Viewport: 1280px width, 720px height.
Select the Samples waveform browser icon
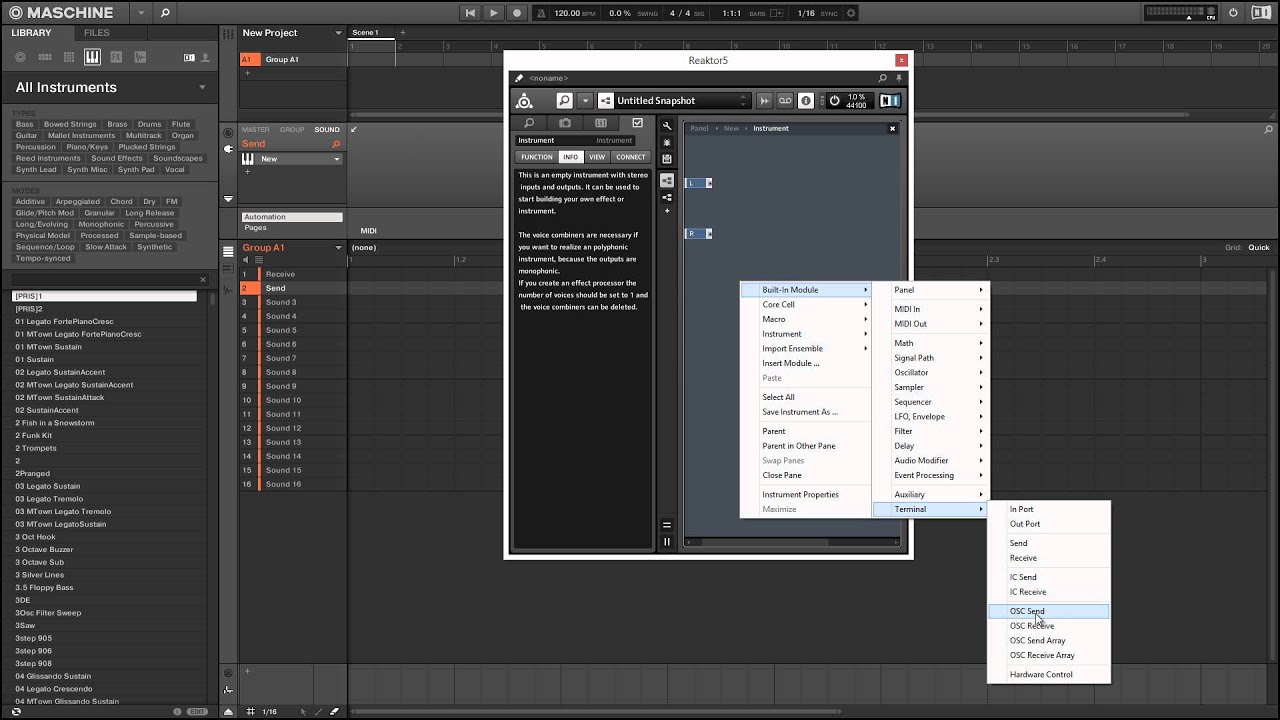click(140, 57)
